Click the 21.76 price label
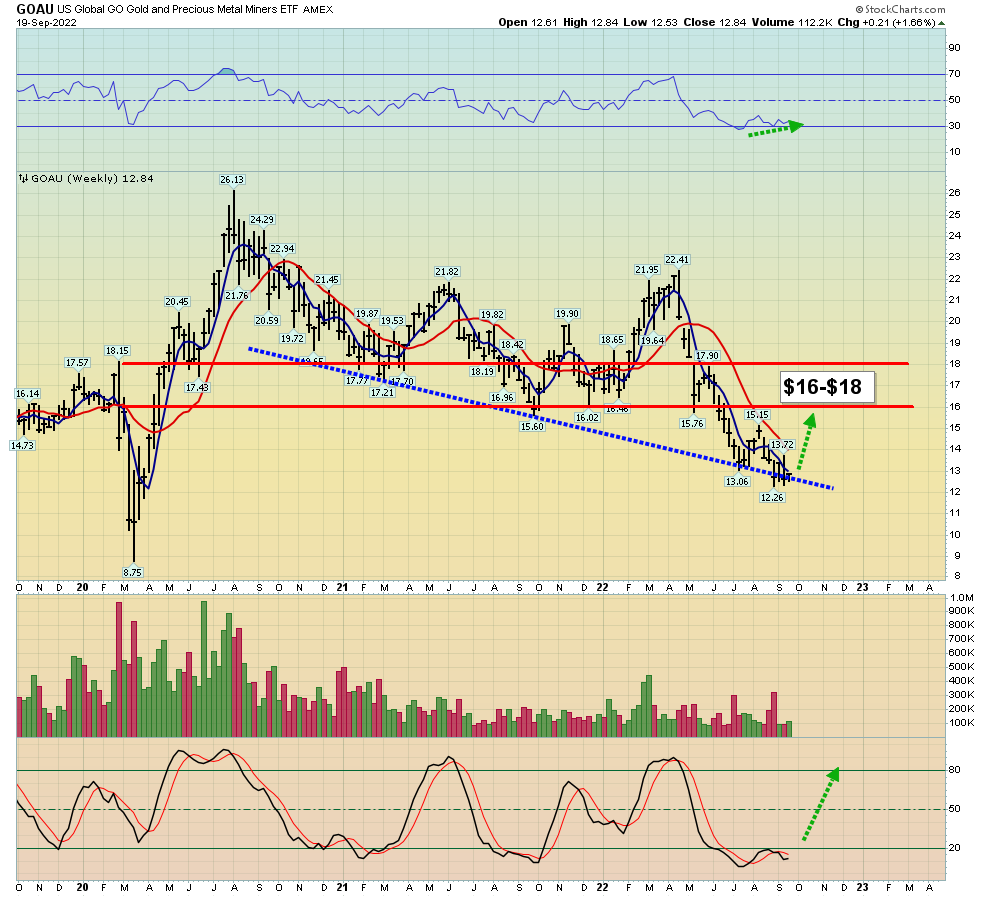 tap(237, 295)
